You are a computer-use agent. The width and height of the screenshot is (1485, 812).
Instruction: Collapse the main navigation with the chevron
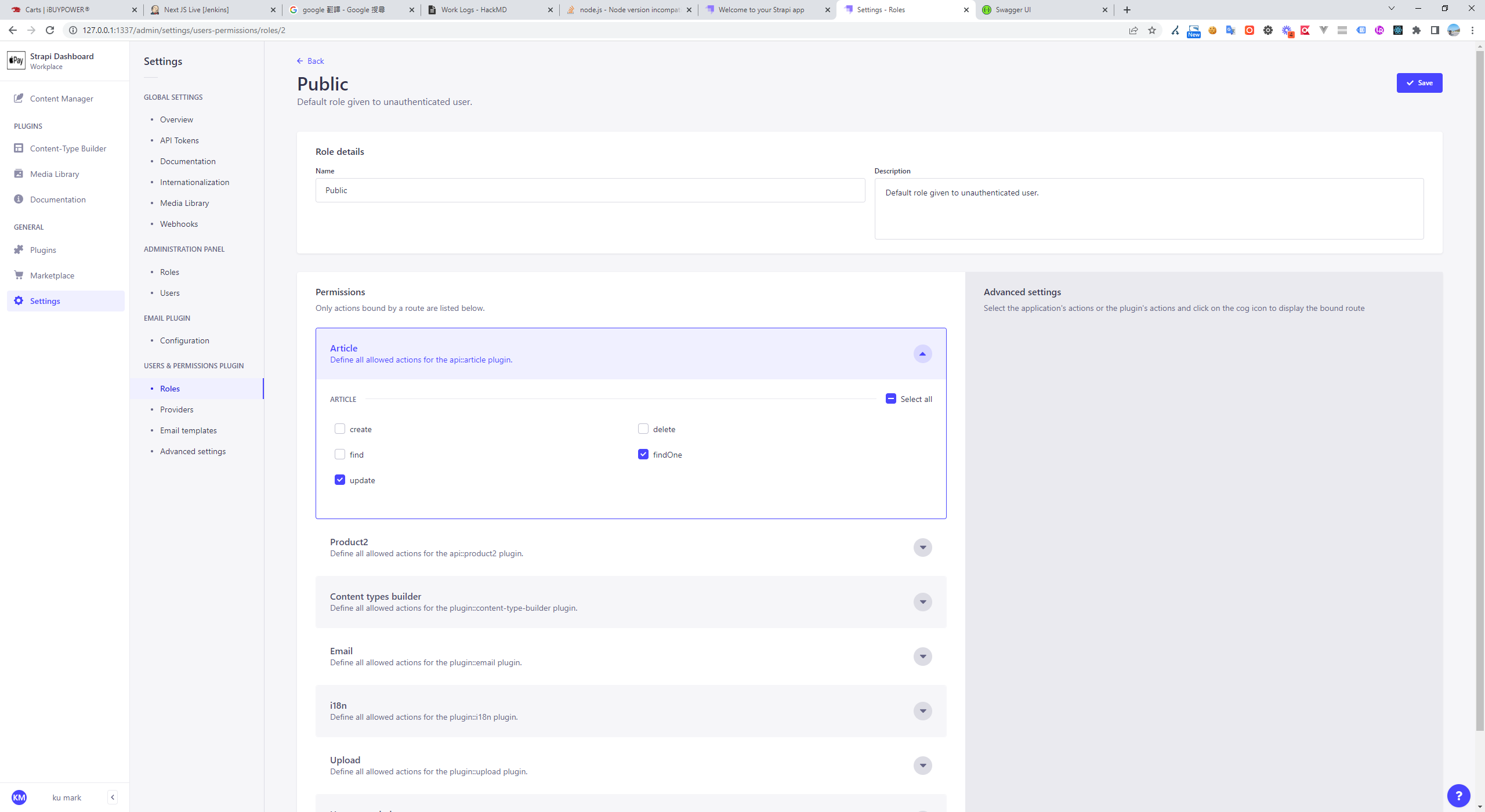pyautogui.click(x=113, y=797)
